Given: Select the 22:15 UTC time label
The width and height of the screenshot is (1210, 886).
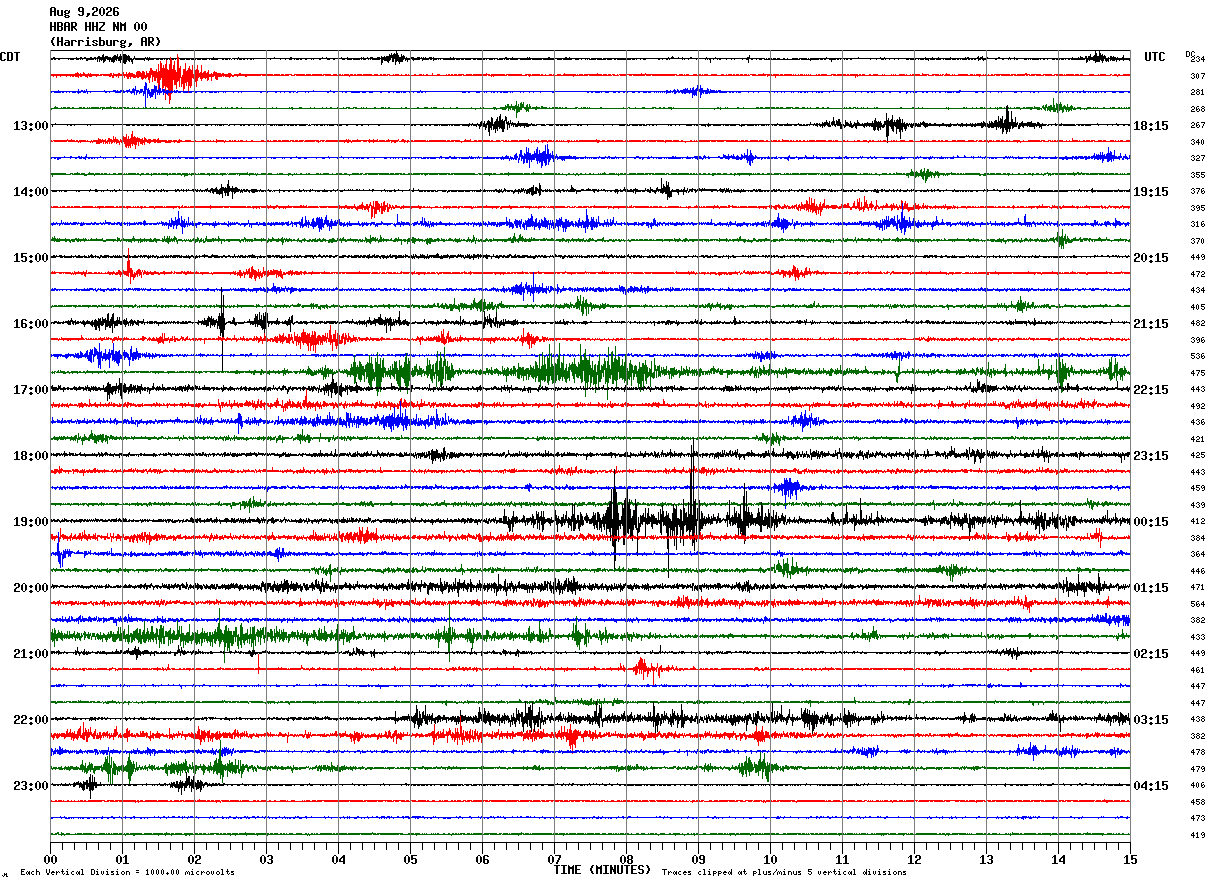Looking at the screenshot, I should 1151,390.
